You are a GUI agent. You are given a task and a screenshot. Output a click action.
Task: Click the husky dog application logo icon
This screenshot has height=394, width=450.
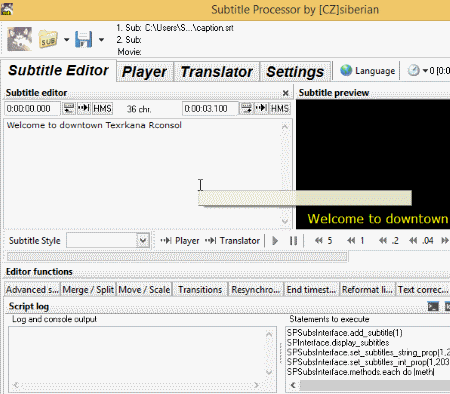[x=20, y=39]
